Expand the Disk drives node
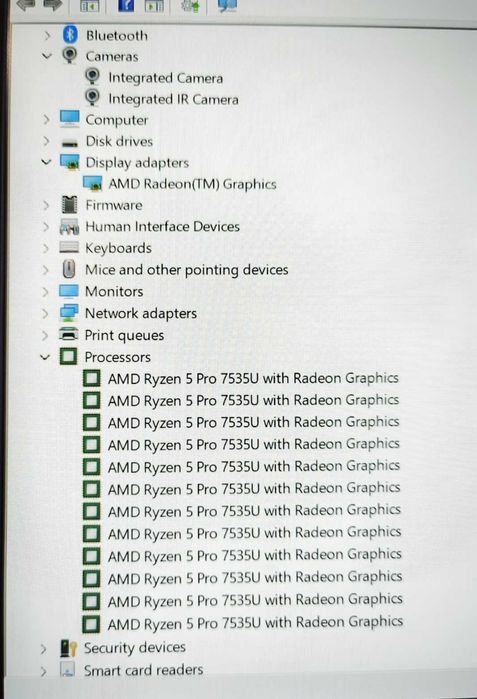This screenshot has width=477, height=699. 46,141
